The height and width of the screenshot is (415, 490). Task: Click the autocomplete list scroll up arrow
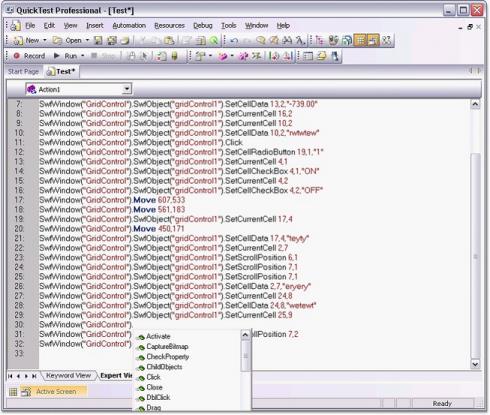[245, 335]
